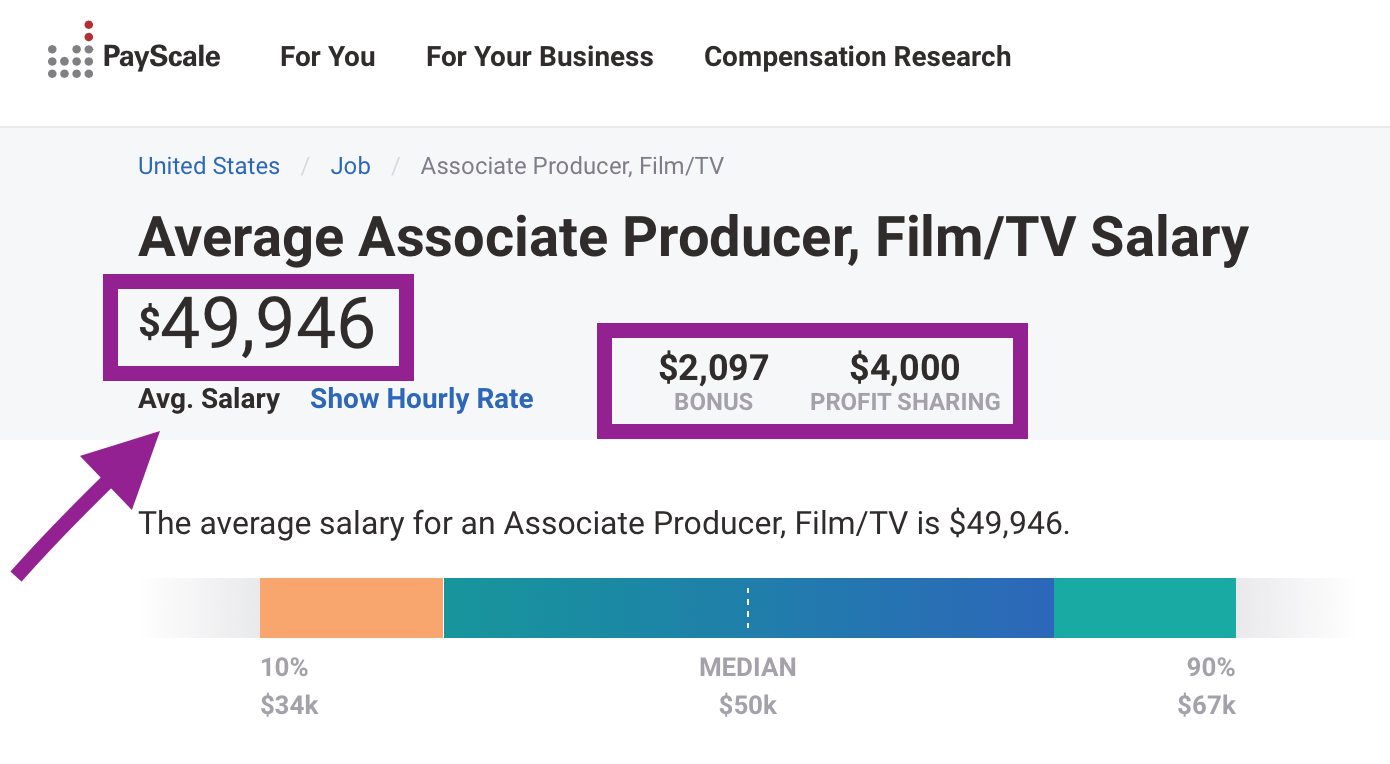
Task: Click the purple arrow annotation
Action: point(90,506)
